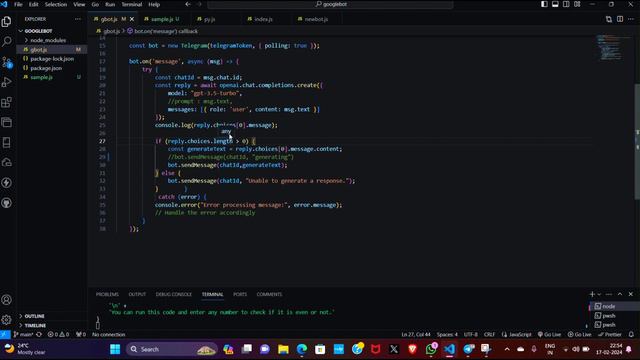Open package-lock.json in the Explorer
Screen dimensions: 640x360
[x=52, y=58]
